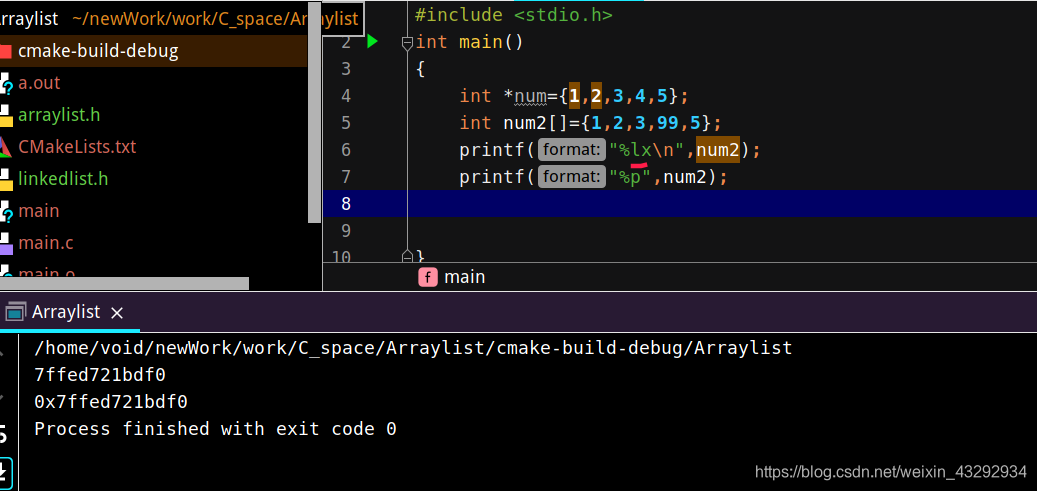The height and width of the screenshot is (491, 1037).
Task: Click the format hint on line 6
Action: pos(572,150)
